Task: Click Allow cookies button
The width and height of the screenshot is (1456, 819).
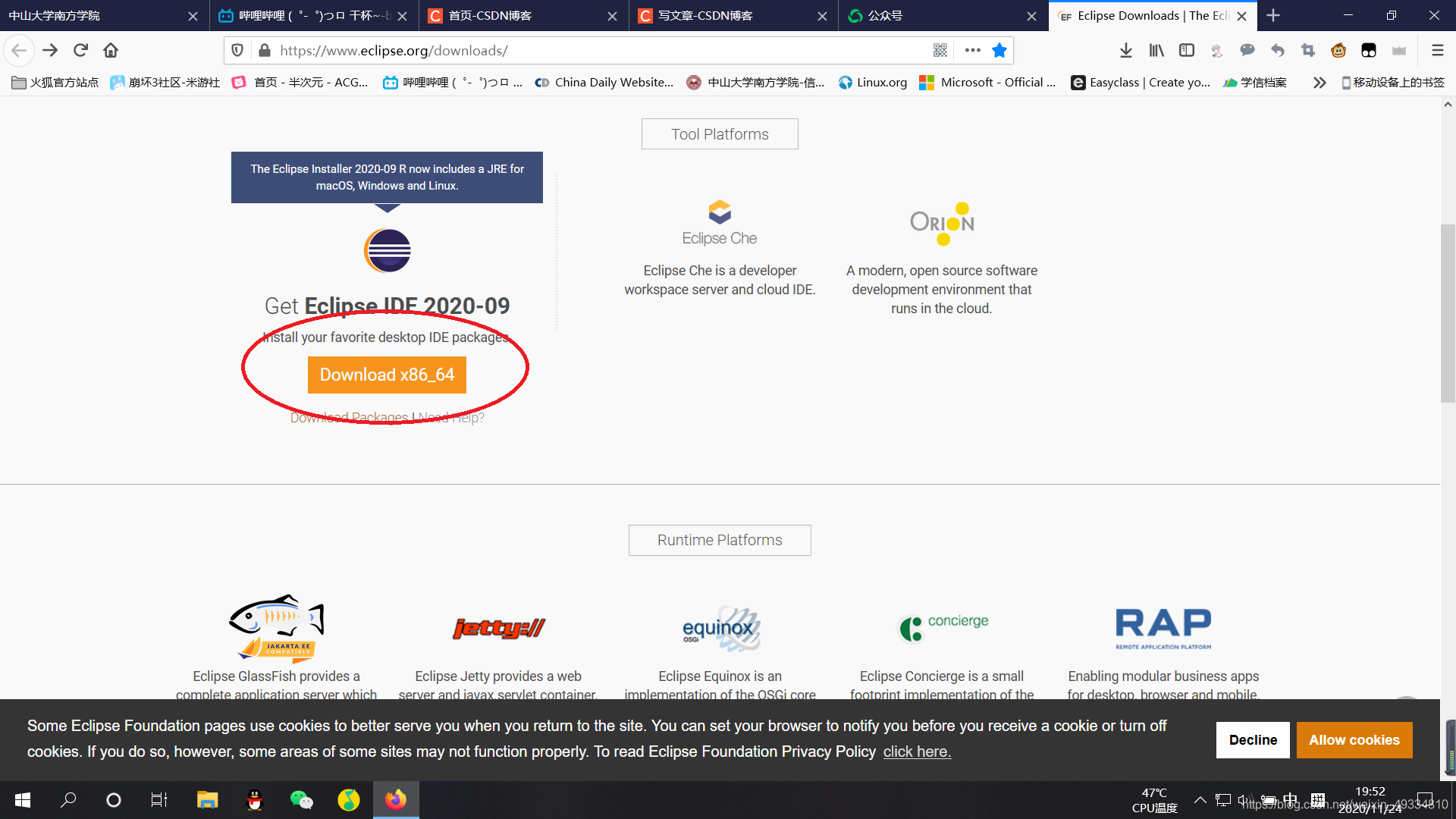Action: tap(1354, 740)
